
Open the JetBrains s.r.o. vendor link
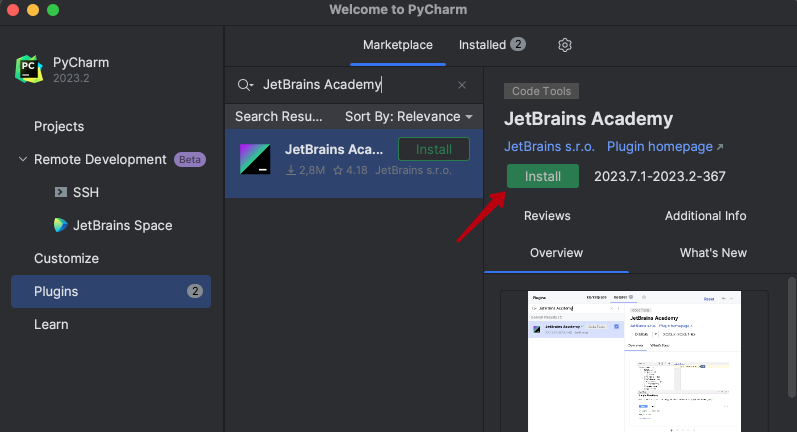coord(549,146)
